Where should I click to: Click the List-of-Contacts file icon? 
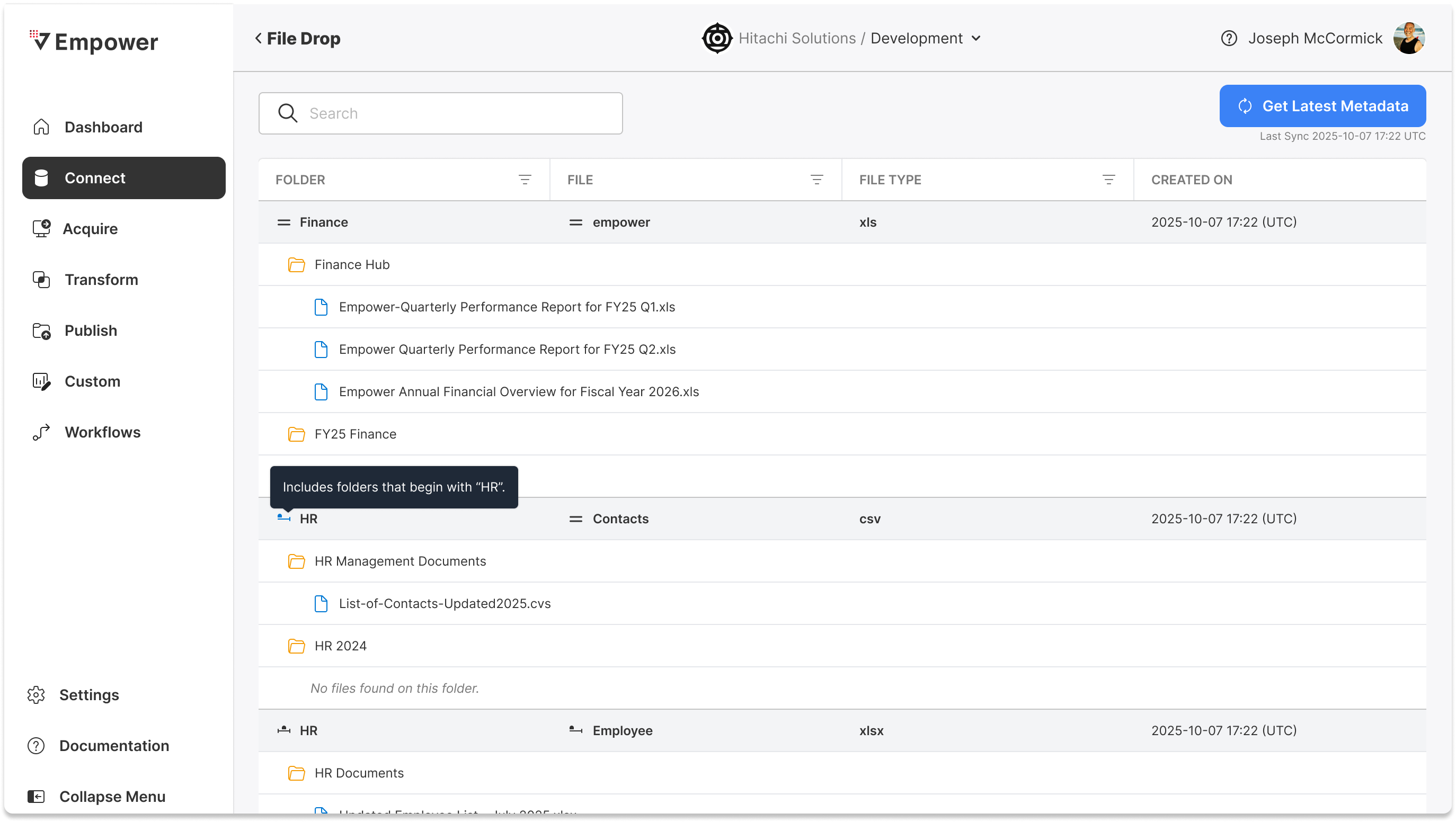[x=321, y=604]
